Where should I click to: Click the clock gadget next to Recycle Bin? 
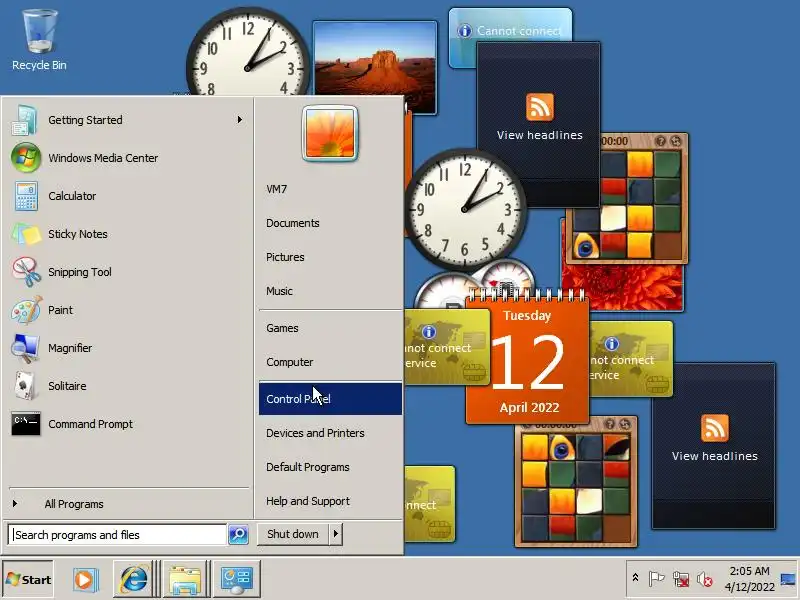(x=248, y=54)
